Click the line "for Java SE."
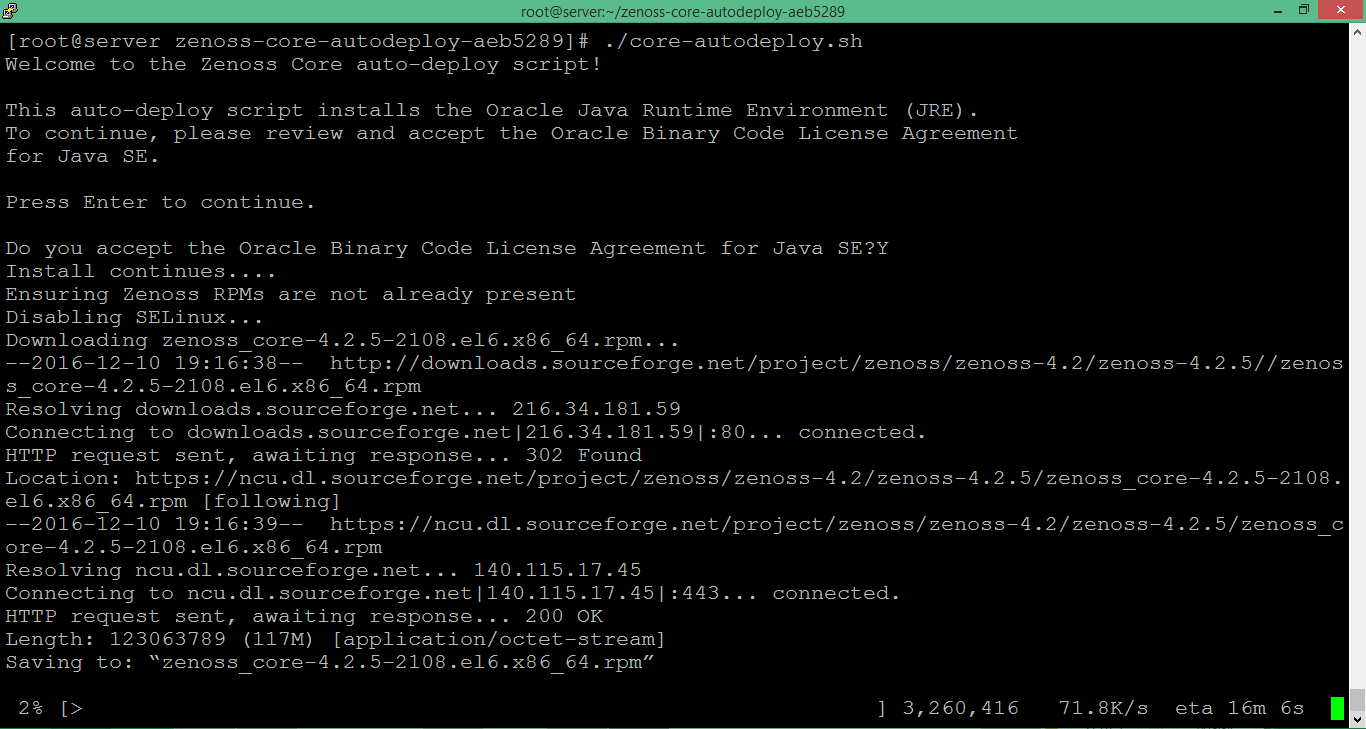 82,157
